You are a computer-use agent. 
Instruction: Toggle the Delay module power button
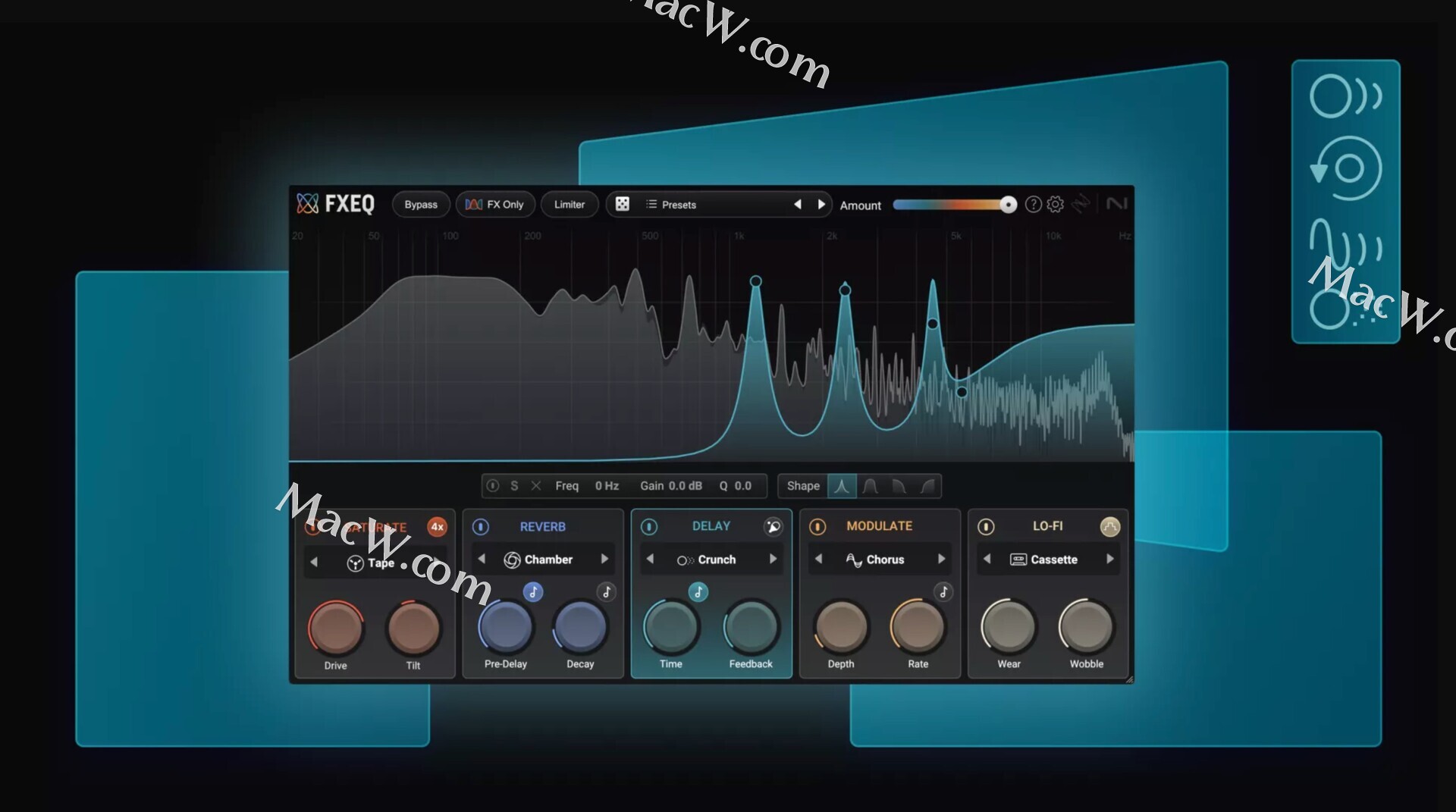[x=649, y=526]
